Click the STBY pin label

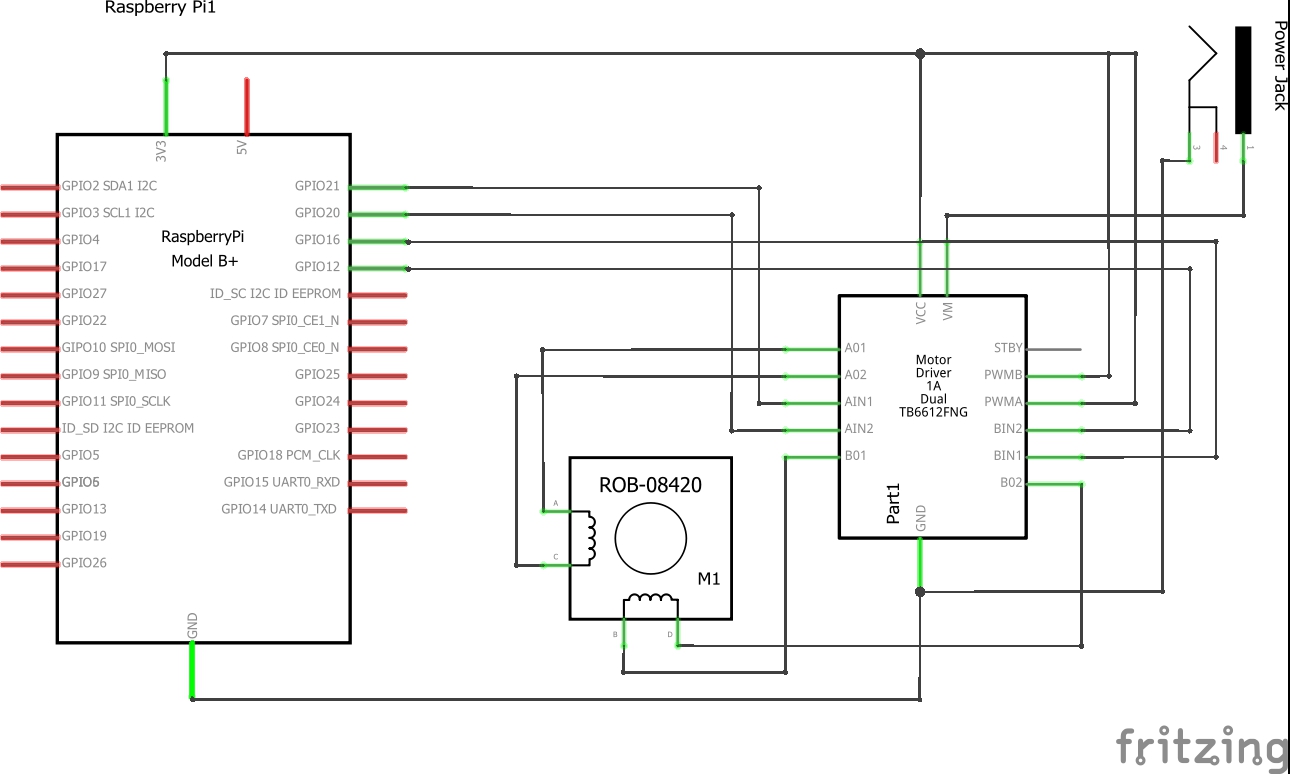point(1008,348)
